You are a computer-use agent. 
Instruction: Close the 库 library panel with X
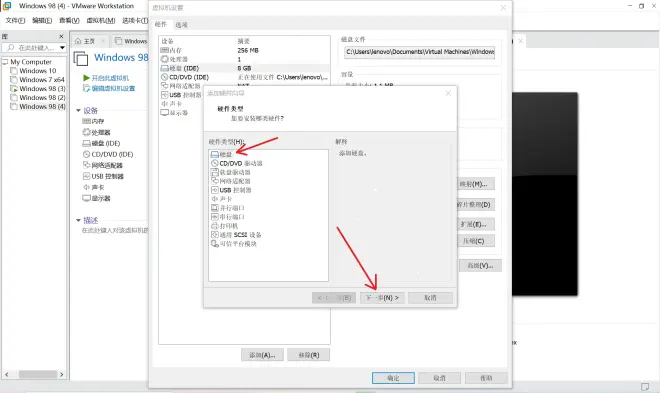(61, 37)
